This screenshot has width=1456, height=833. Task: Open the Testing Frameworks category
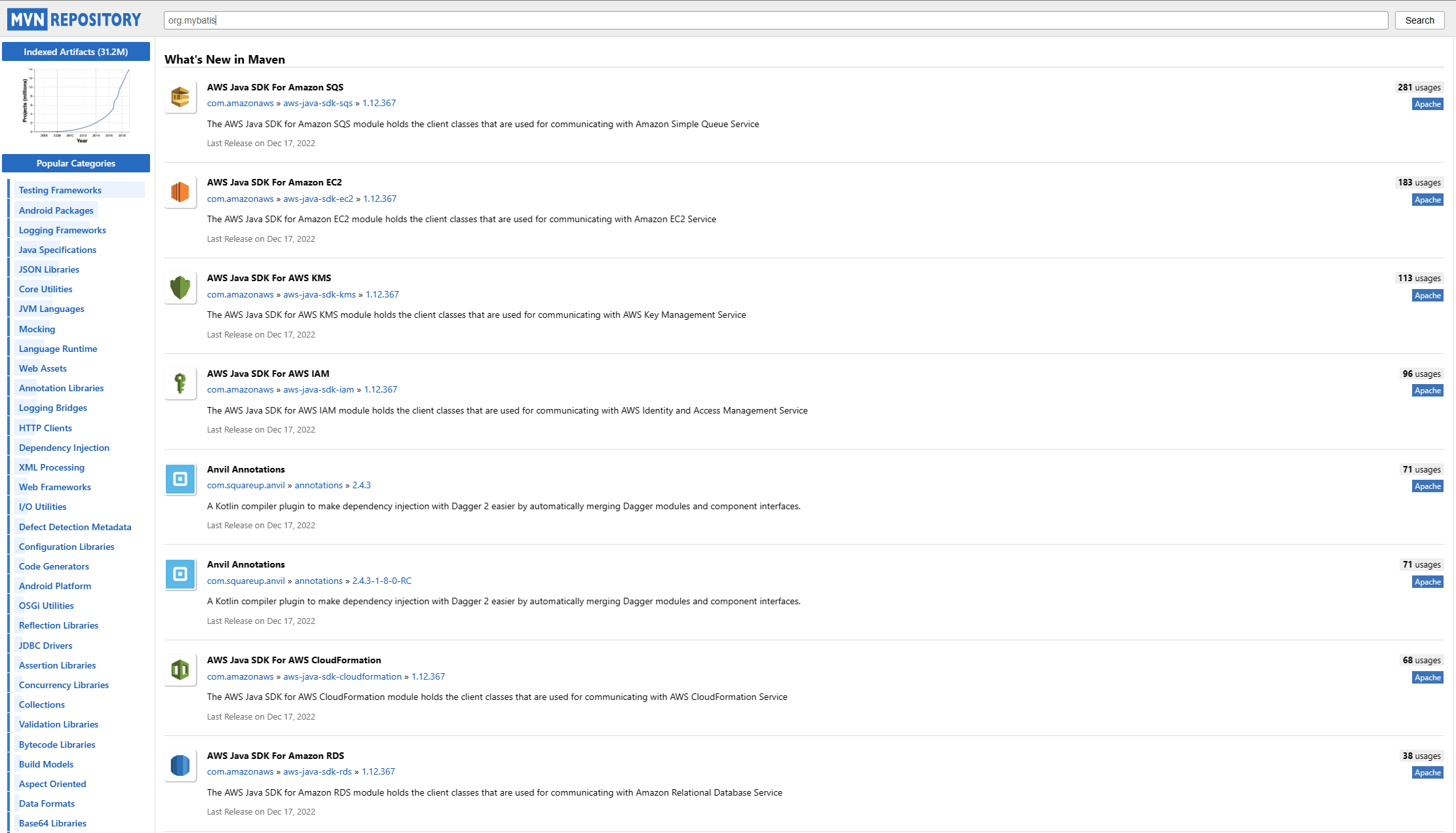pyautogui.click(x=60, y=190)
